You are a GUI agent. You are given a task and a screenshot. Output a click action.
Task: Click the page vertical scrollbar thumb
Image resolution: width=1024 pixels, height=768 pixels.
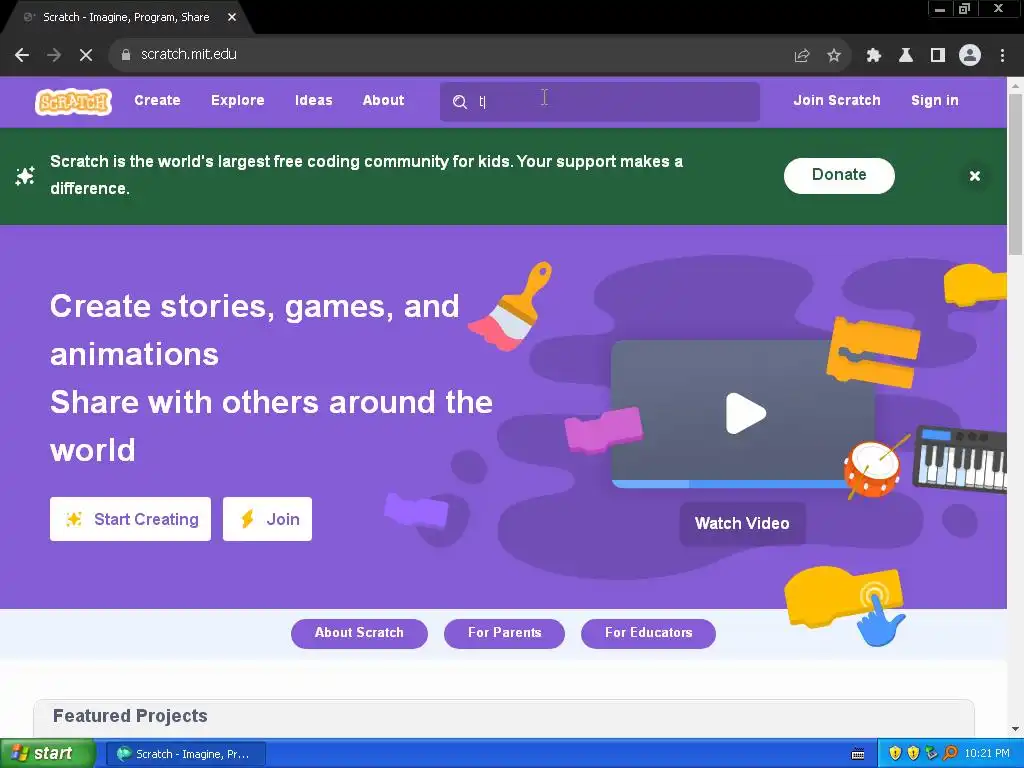[x=1016, y=174]
